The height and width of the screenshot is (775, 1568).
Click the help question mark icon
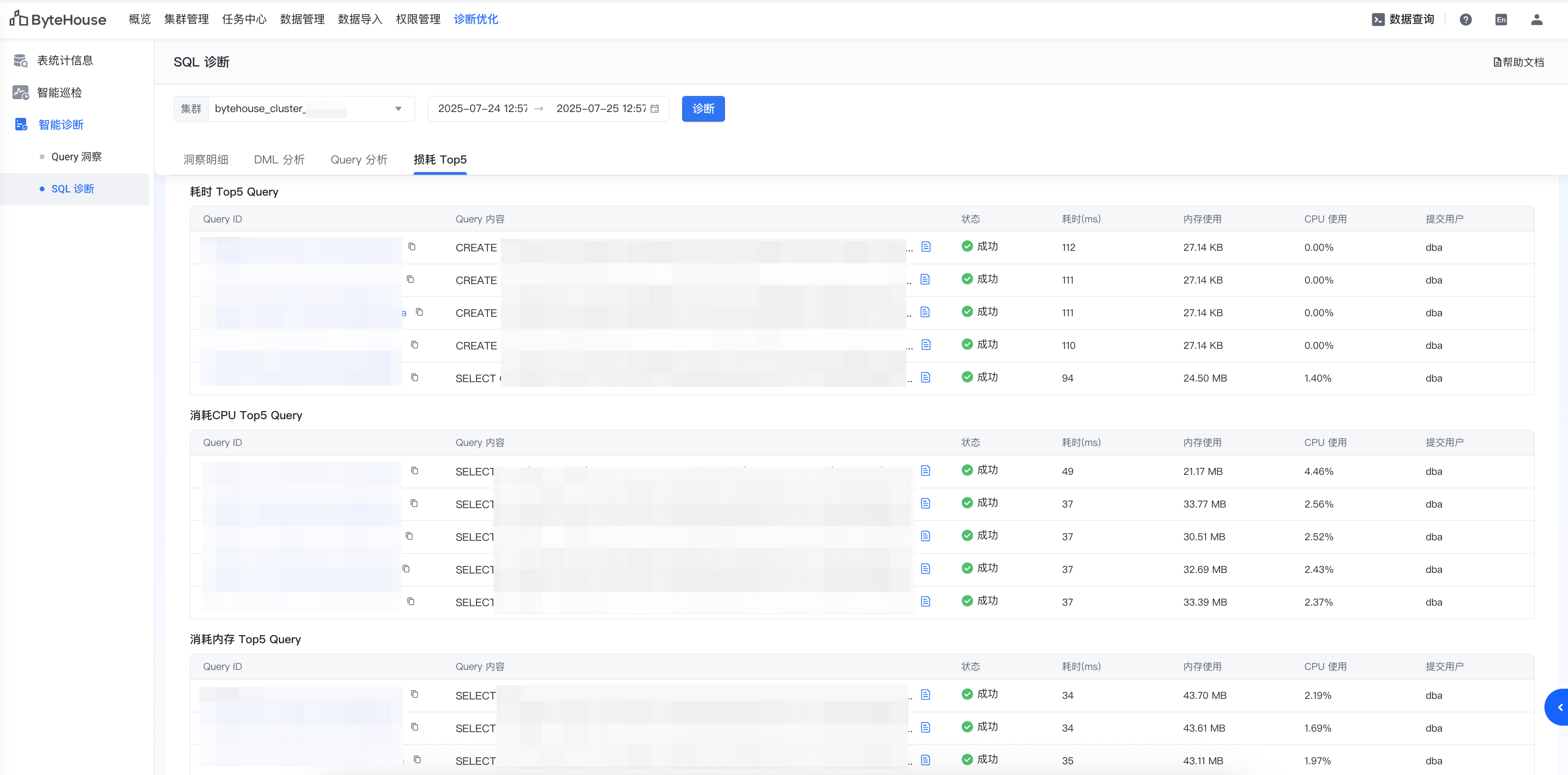[1466, 19]
